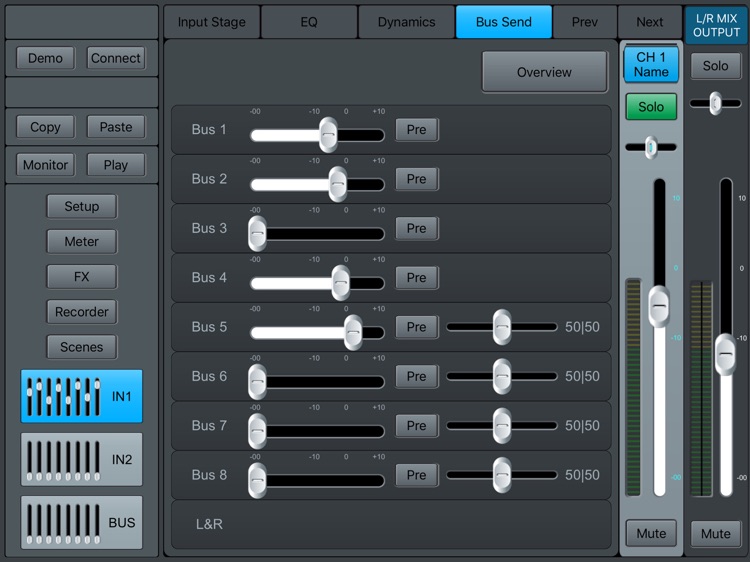
Task: Toggle Solo on L/R Mix Output
Action: click(716, 66)
